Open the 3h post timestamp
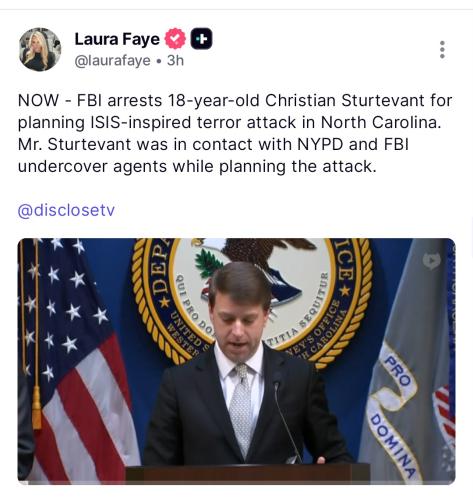Image resolution: width=473 pixels, height=500 pixels. (175, 60)
